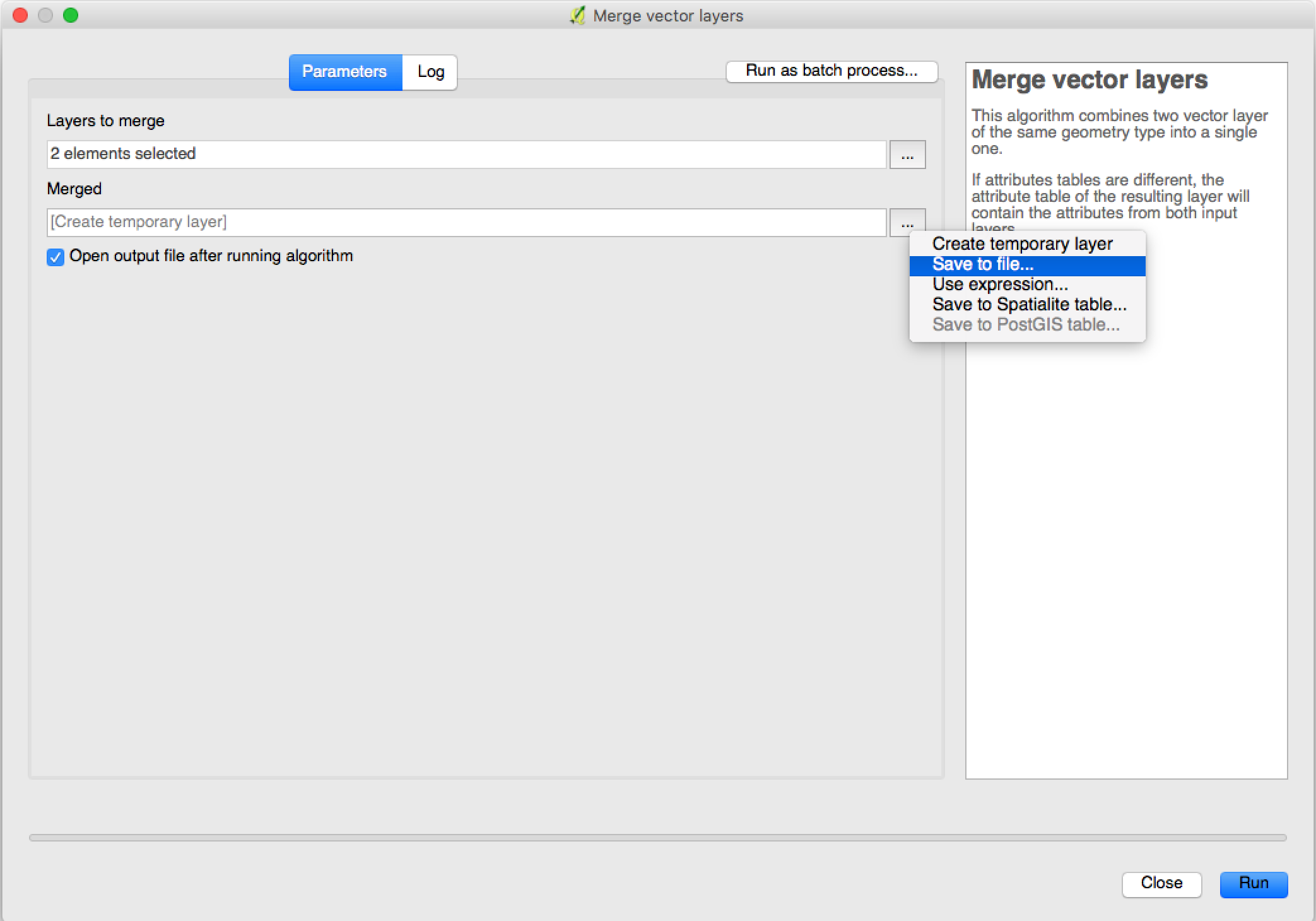1316x921 pixels.
Task: Click the progress bar at bottom
Action: [x=657, y=838]
